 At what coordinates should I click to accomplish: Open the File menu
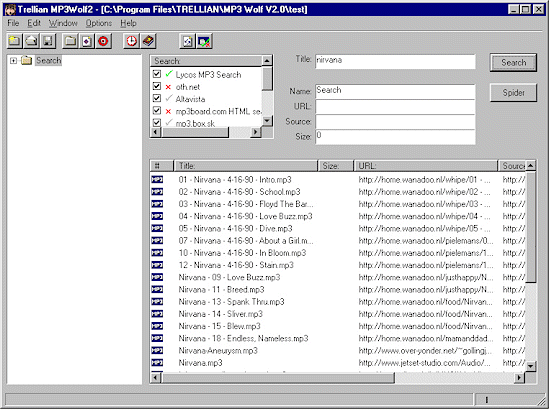click(13, 23)
